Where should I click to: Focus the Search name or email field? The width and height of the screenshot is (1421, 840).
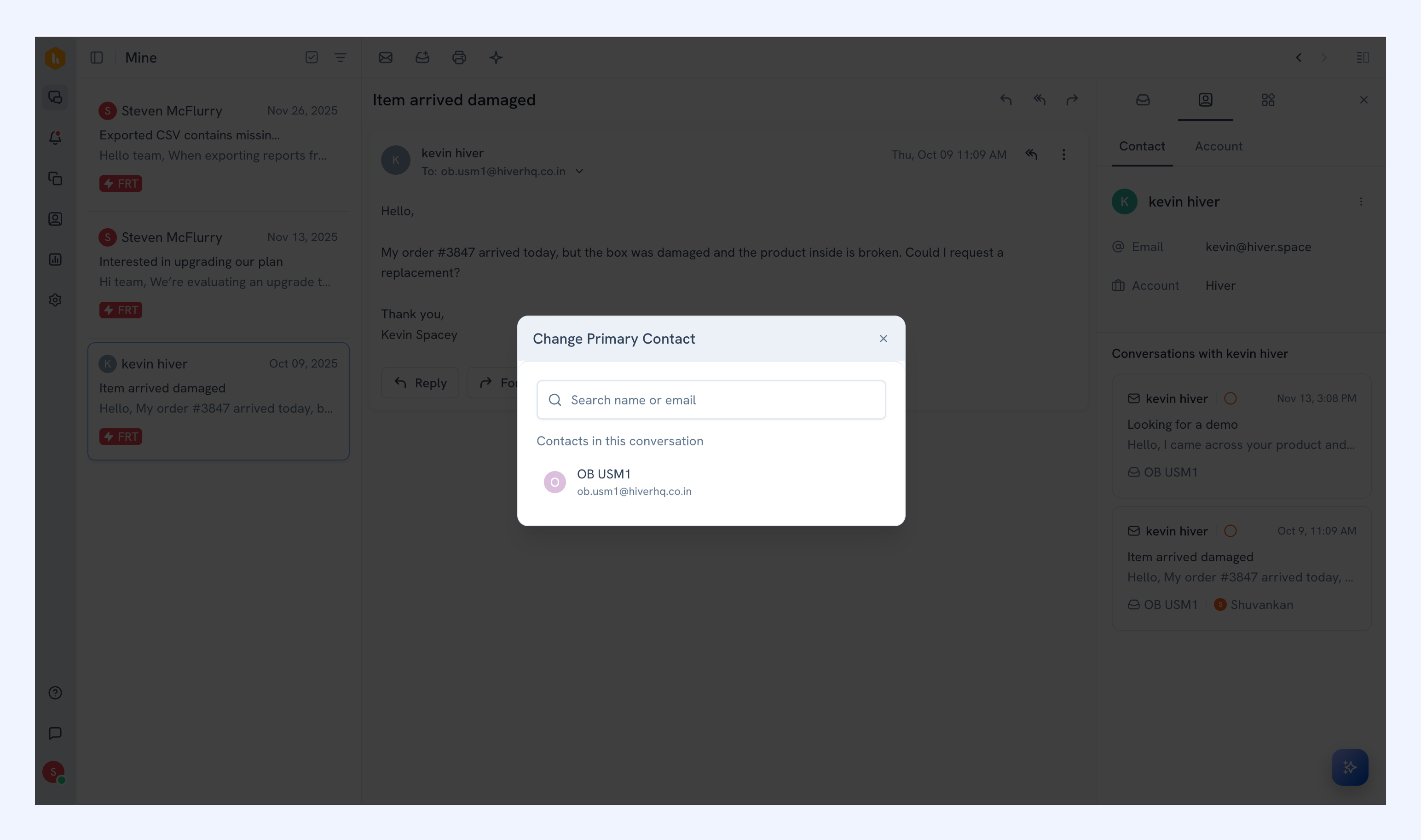point(711,400)
